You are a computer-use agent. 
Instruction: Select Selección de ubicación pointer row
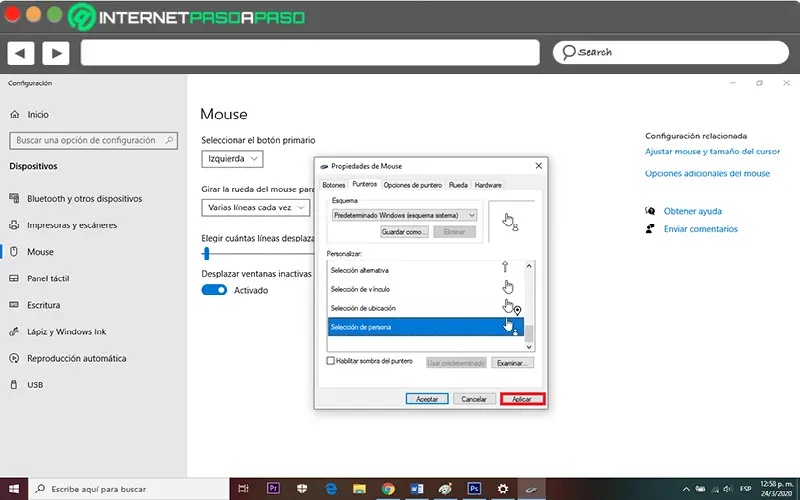tap(426, 308)
